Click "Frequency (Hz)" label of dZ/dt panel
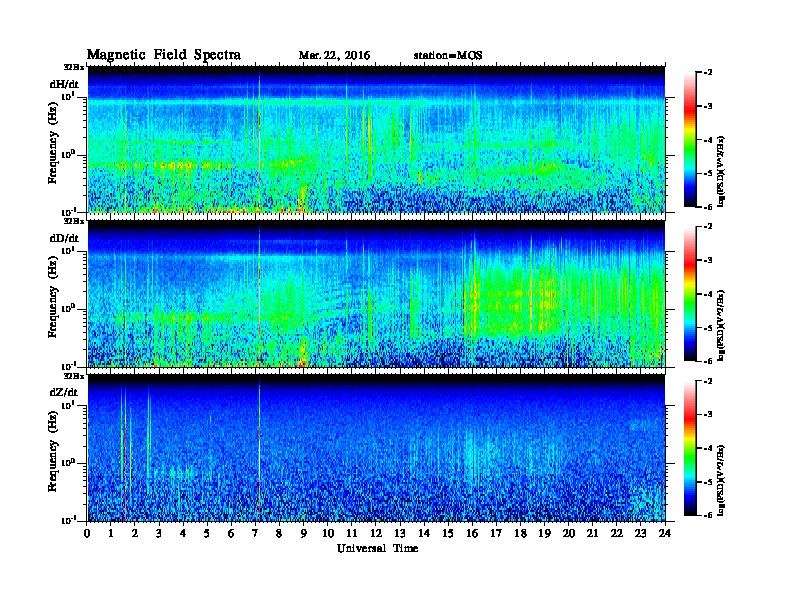 53,451
